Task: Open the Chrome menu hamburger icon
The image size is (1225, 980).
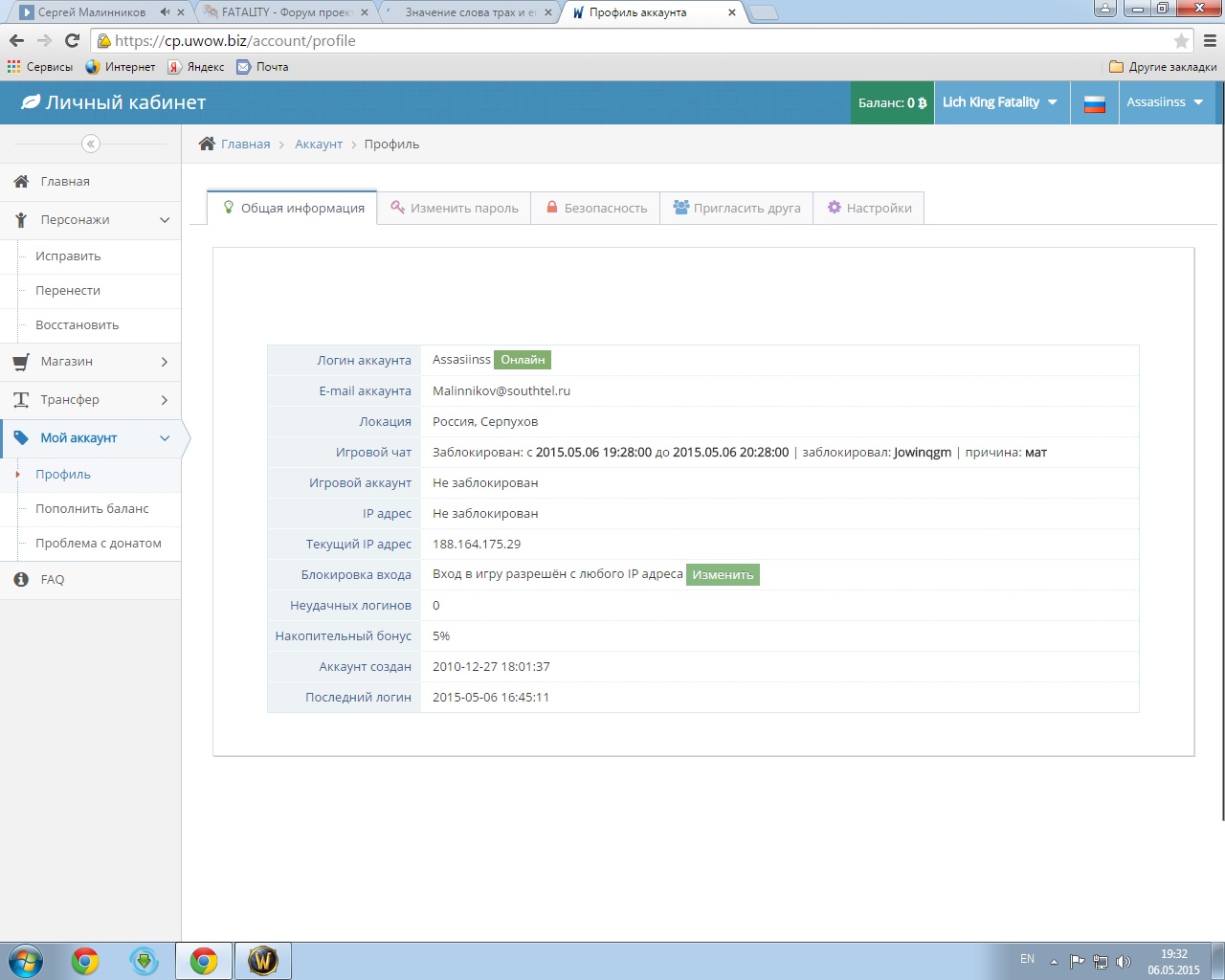Action: coord(1210,41)
